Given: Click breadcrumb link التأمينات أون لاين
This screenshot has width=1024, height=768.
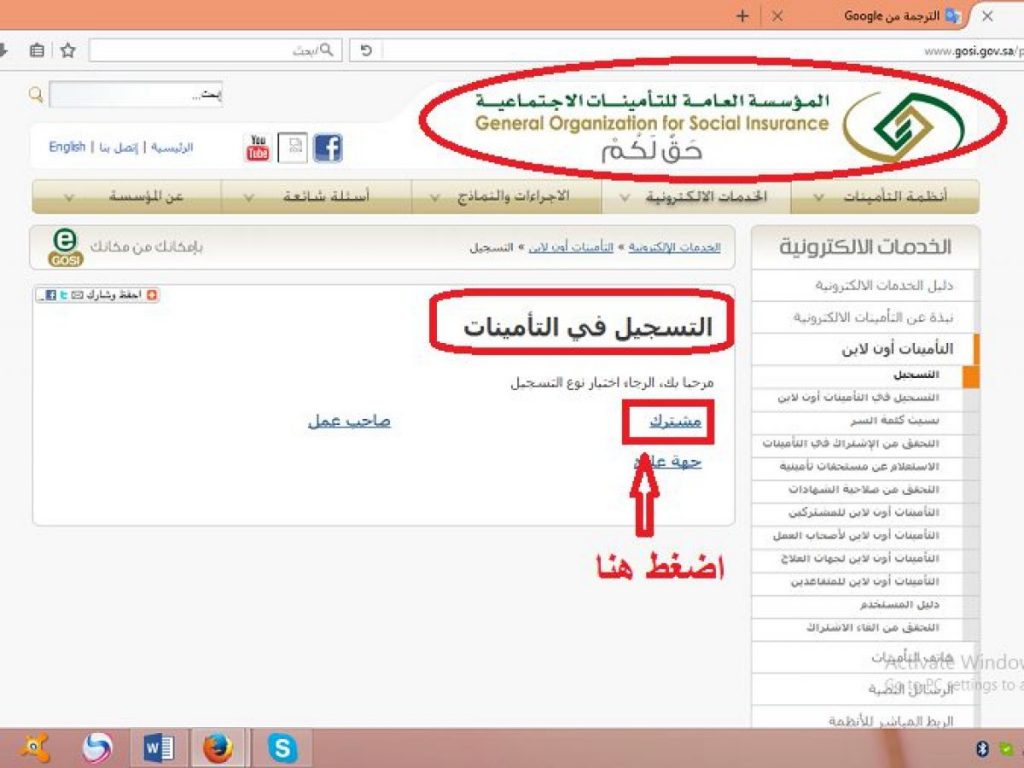Looking at the screenshot, I should tap(571, 248).
